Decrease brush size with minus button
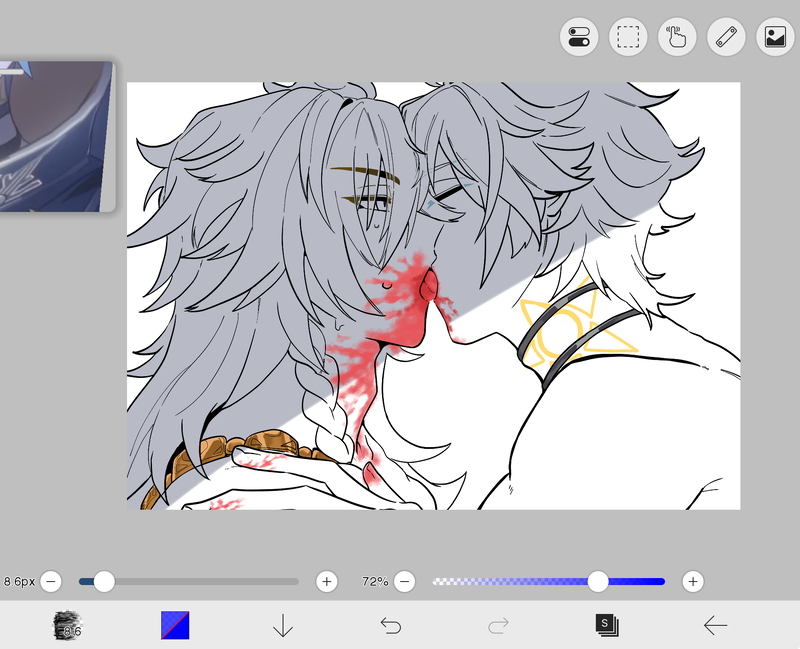Image resolution: width=800 pixels, height=649 pixels. [51, 581]
